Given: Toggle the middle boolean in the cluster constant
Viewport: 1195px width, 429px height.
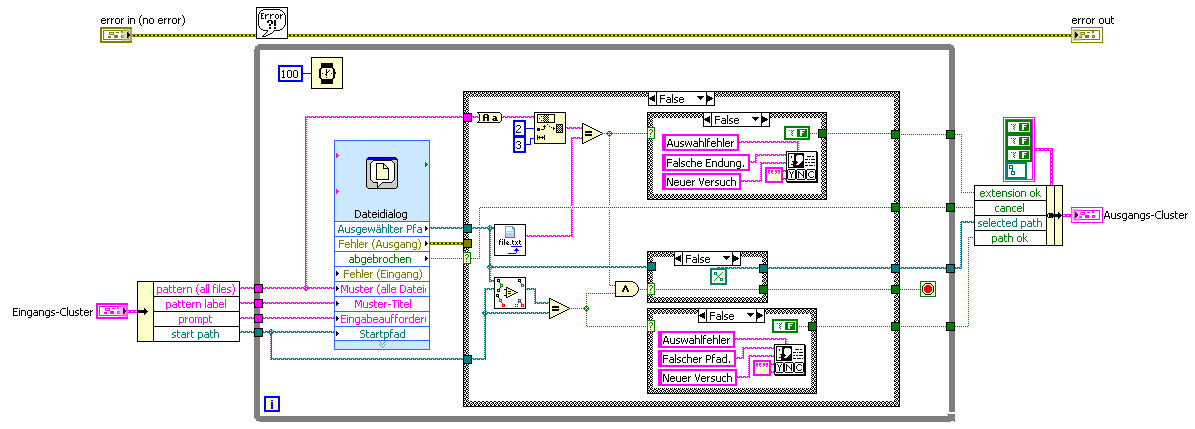Looking at the screenshot, I should tap(1017, 141).
